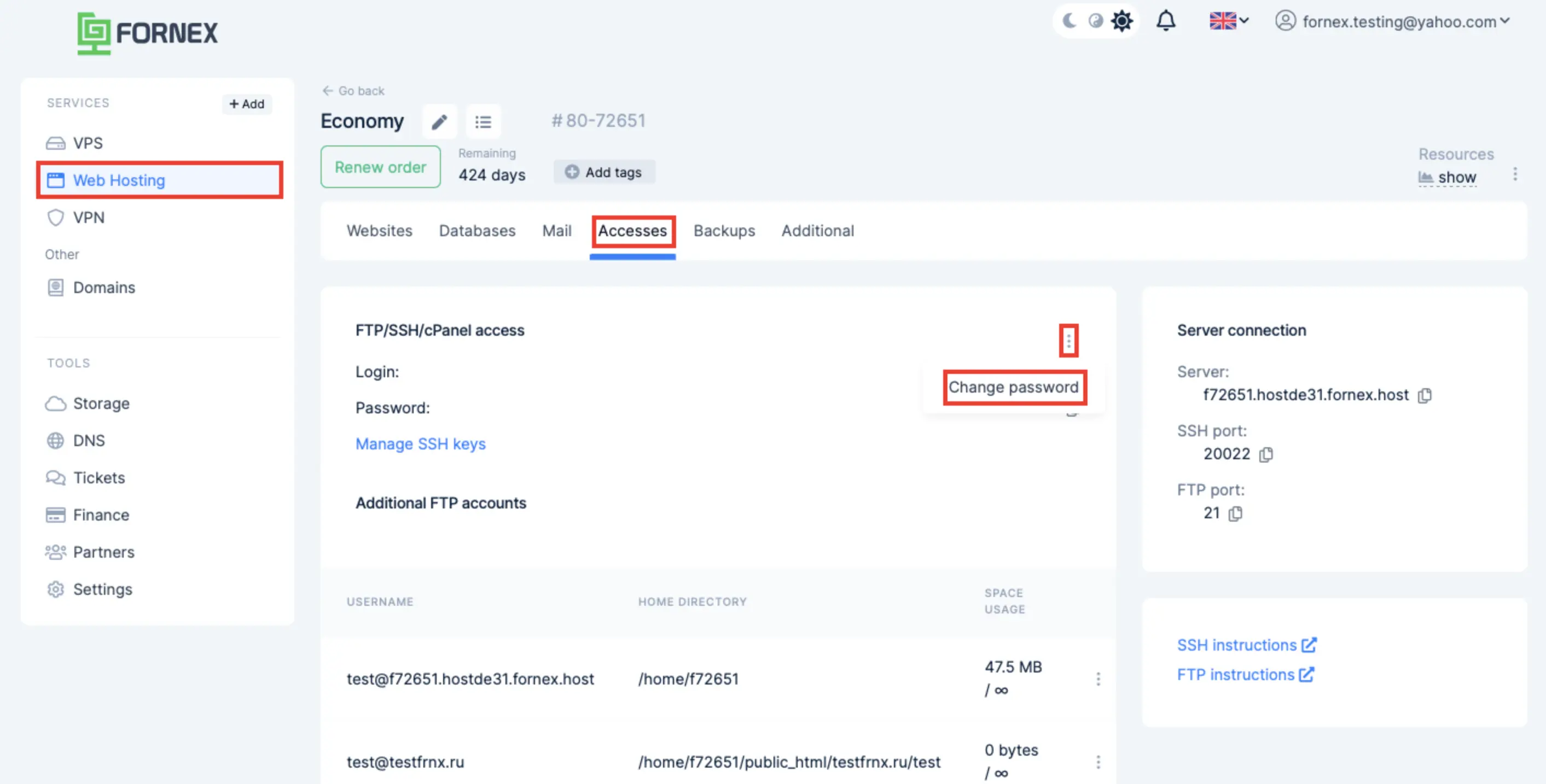Click the Resources chart icon
This screenshot has width=1546, height=784.
1425,178
